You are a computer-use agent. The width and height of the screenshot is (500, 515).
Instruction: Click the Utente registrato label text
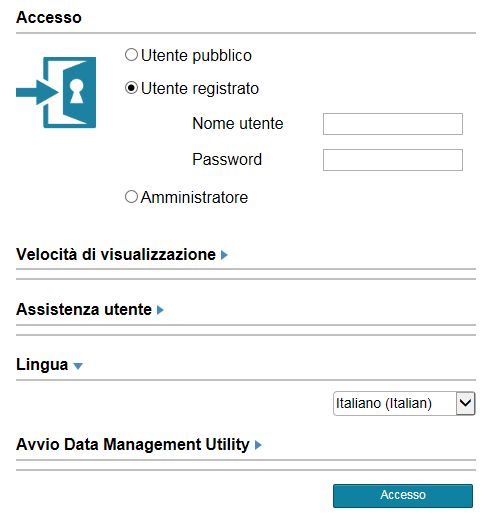click(200, 89)
